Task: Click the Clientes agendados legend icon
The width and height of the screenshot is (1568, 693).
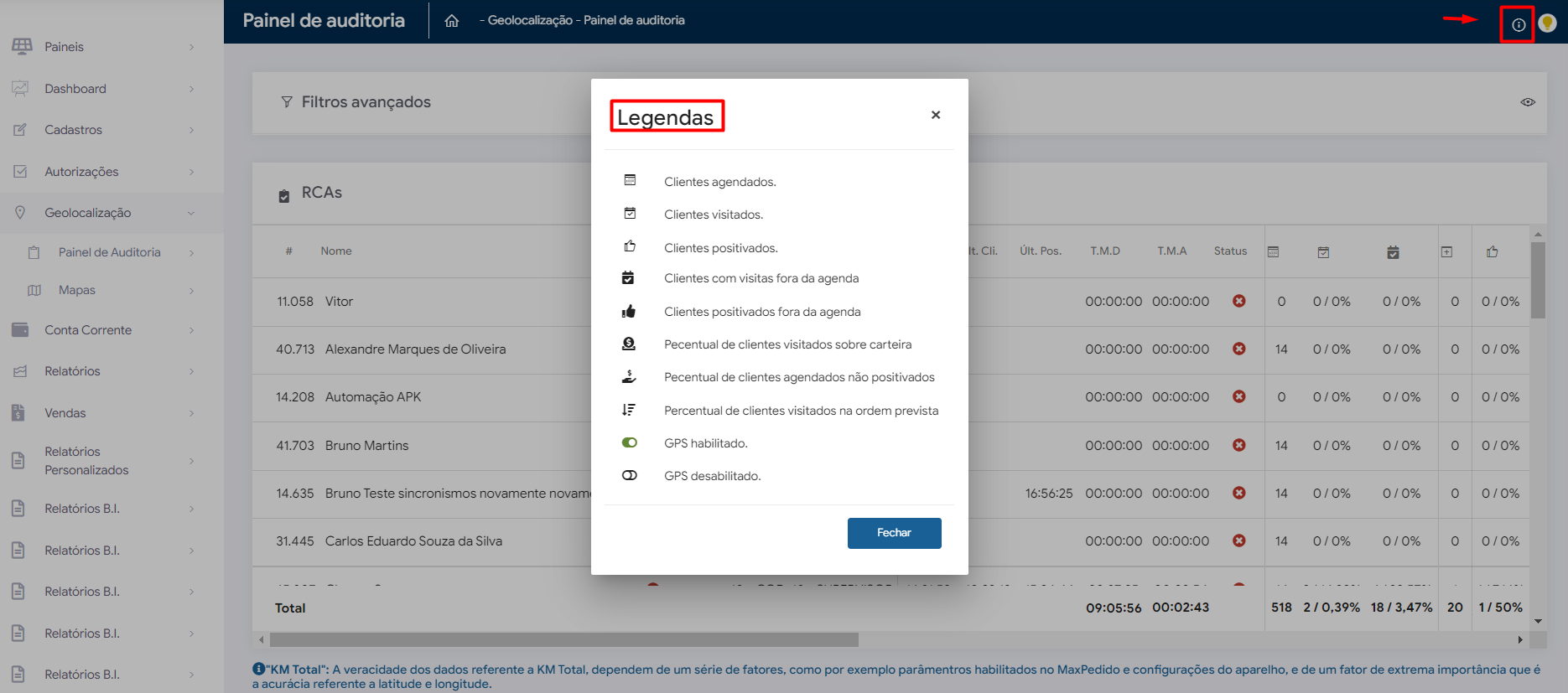Action: pos(630,180)
